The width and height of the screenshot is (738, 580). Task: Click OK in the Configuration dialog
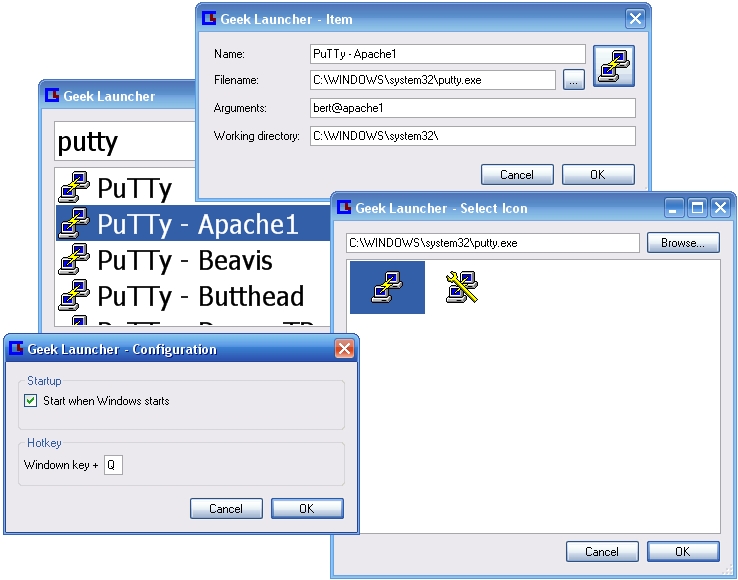coord(307,508)
